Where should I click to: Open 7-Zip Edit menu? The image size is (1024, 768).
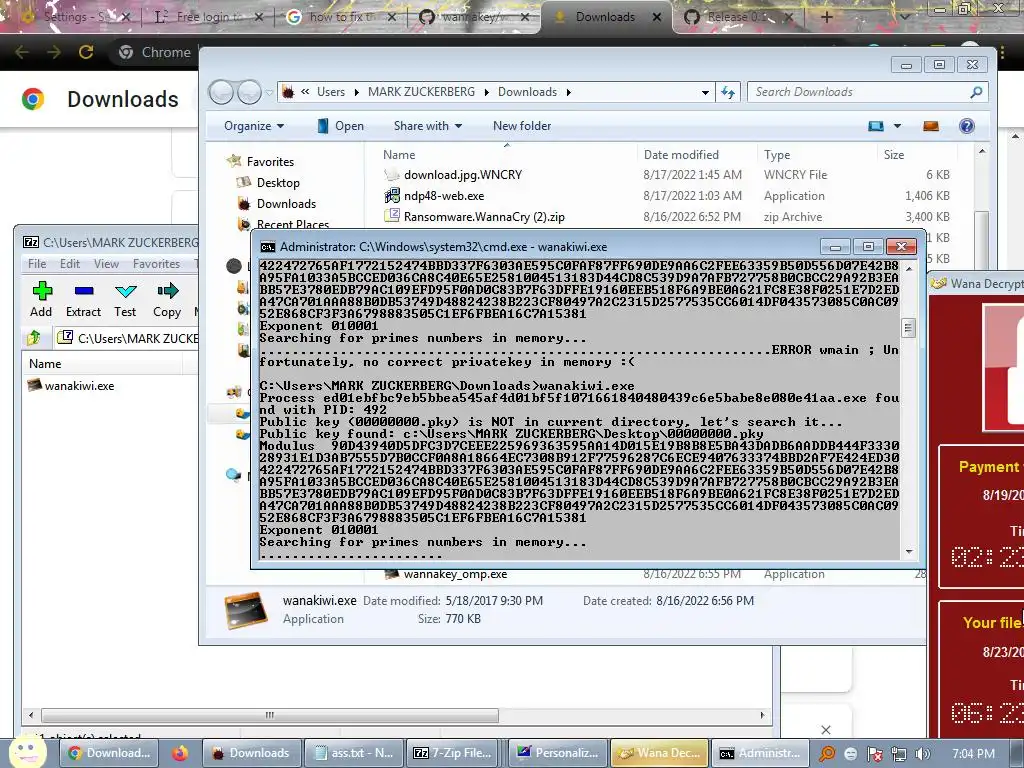click(70, 264)
